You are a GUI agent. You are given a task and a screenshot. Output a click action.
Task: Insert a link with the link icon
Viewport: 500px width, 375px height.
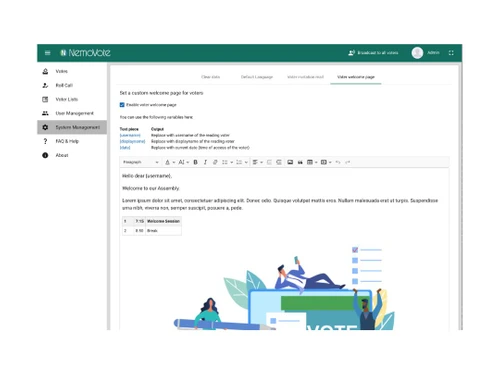point(215,162)
